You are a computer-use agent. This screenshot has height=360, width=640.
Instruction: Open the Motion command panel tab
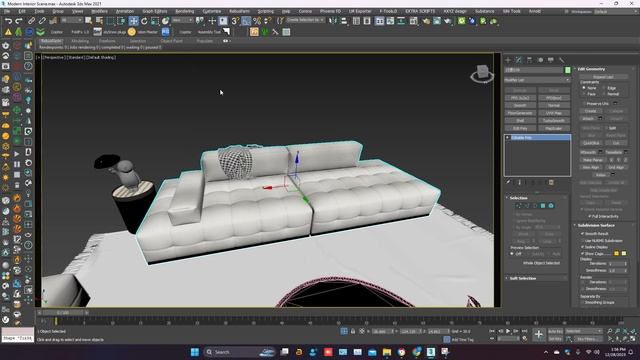coord(540,60)
